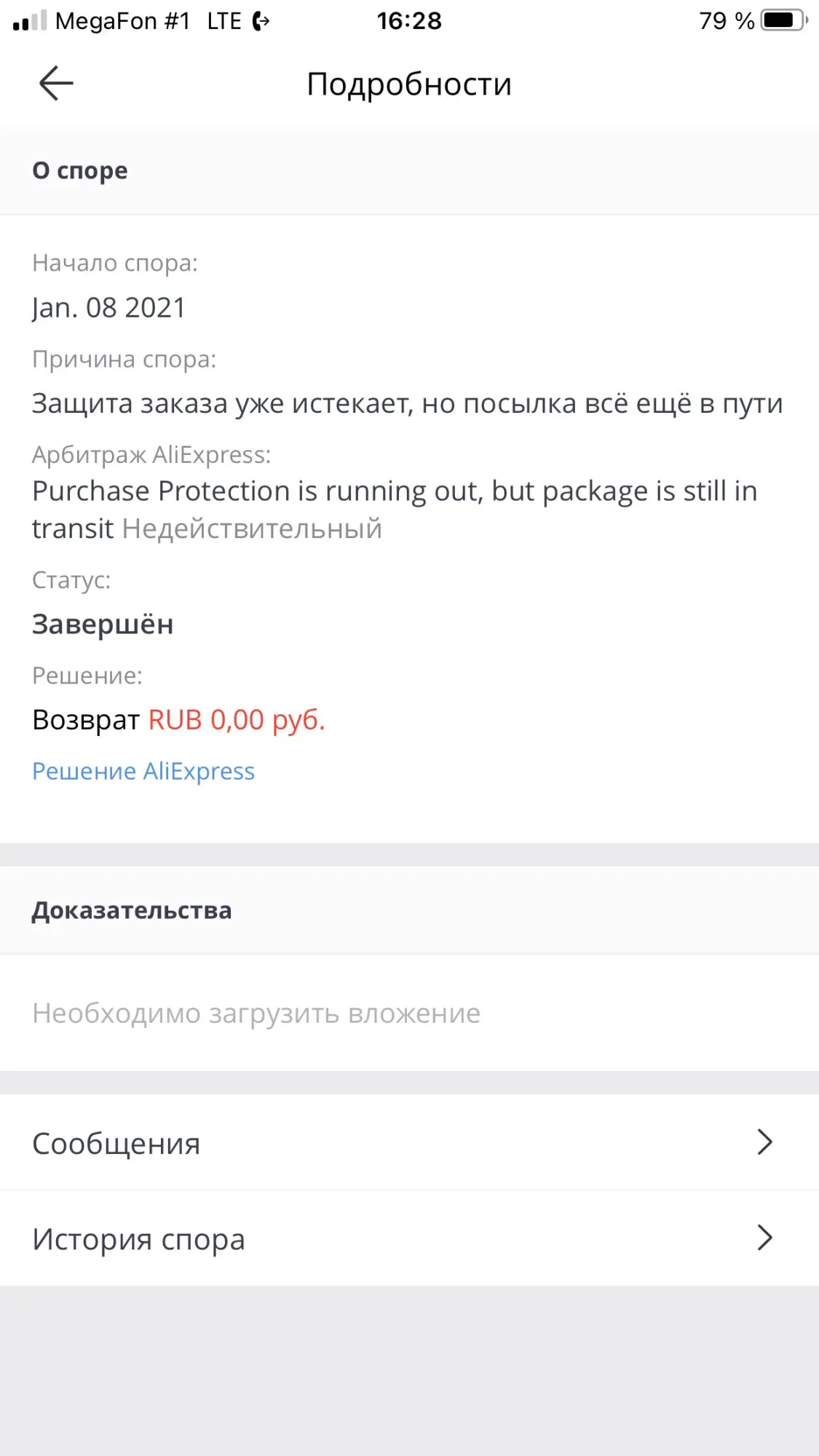This screenshot has height=1456, width=819.
Task: Tap the back arrow icon
Action: 56,83
